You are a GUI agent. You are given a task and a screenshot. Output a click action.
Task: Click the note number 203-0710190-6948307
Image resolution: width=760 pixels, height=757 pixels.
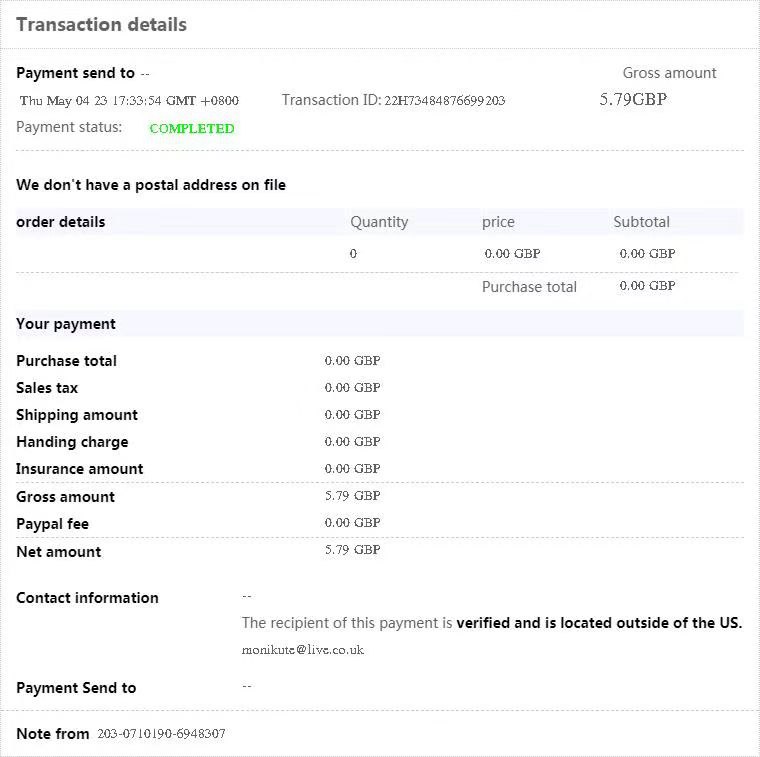[161, 734]
